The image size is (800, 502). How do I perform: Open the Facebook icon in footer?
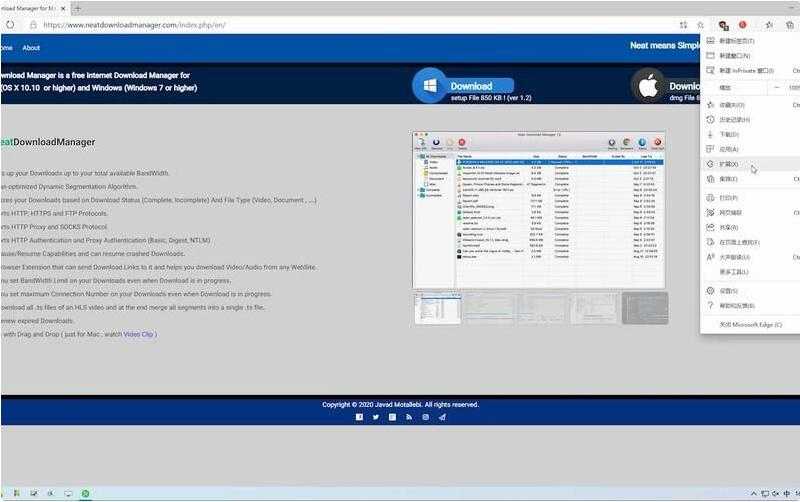(x=359, y=417)
